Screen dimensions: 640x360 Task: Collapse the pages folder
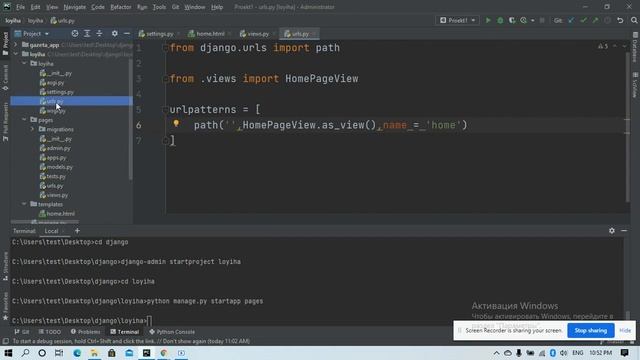[24, 120]
